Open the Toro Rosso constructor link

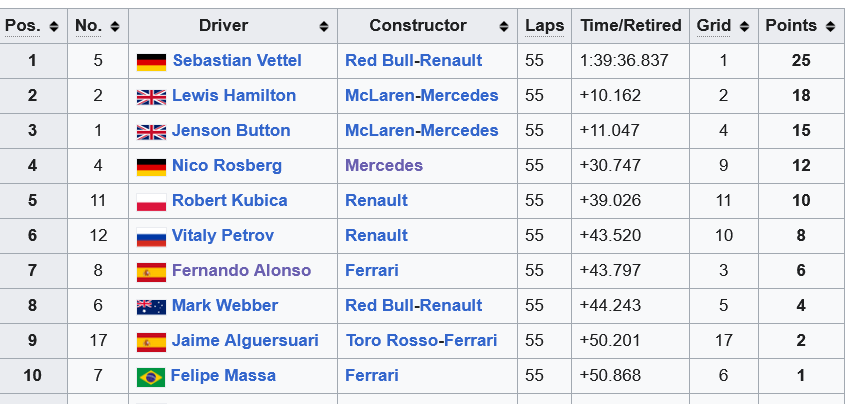click(392, 340)
